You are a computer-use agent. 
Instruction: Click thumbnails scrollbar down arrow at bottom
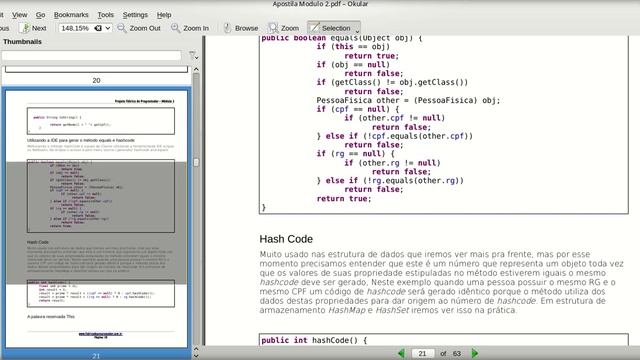click(196, 356)
